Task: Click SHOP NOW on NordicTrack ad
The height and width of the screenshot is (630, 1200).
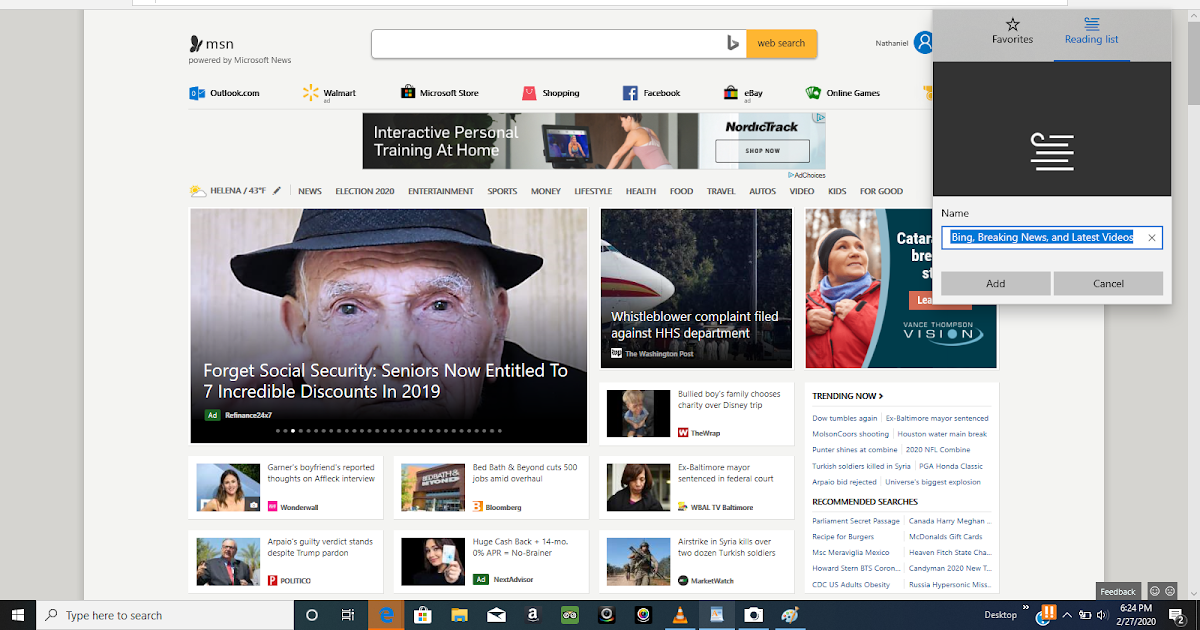Action: pos(763,151)
